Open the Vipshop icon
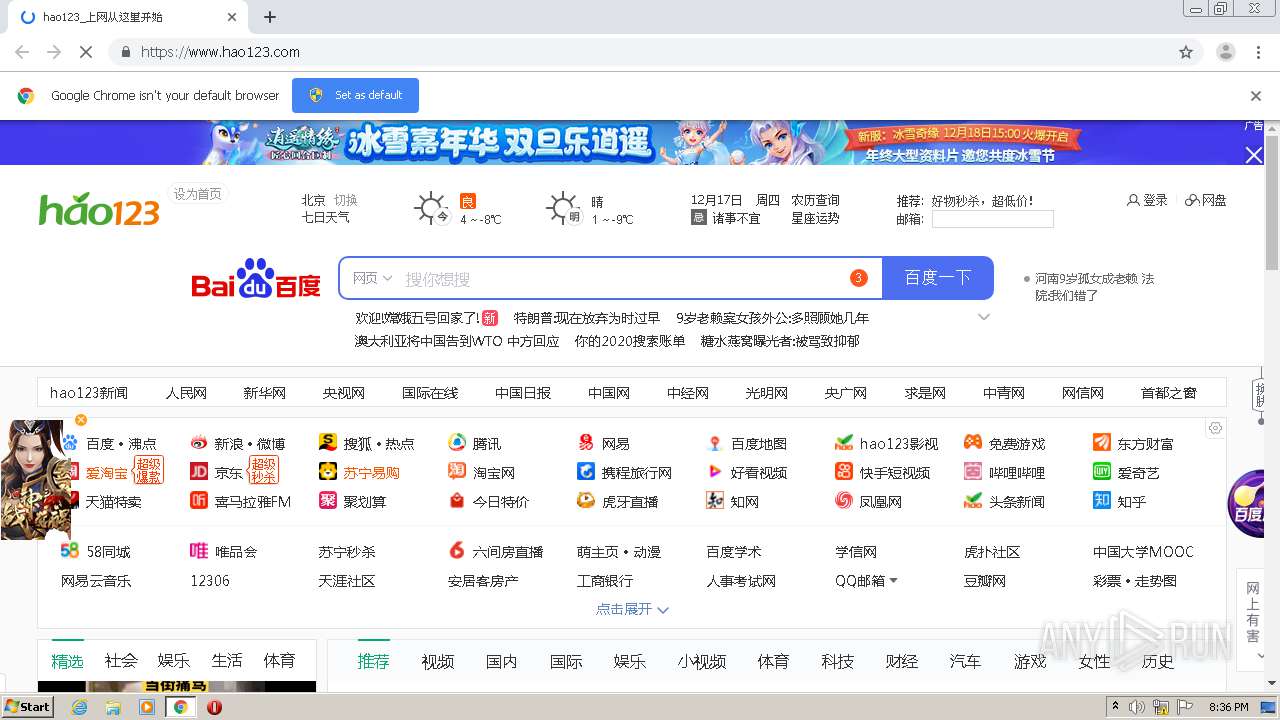 [x=199, y=551]
